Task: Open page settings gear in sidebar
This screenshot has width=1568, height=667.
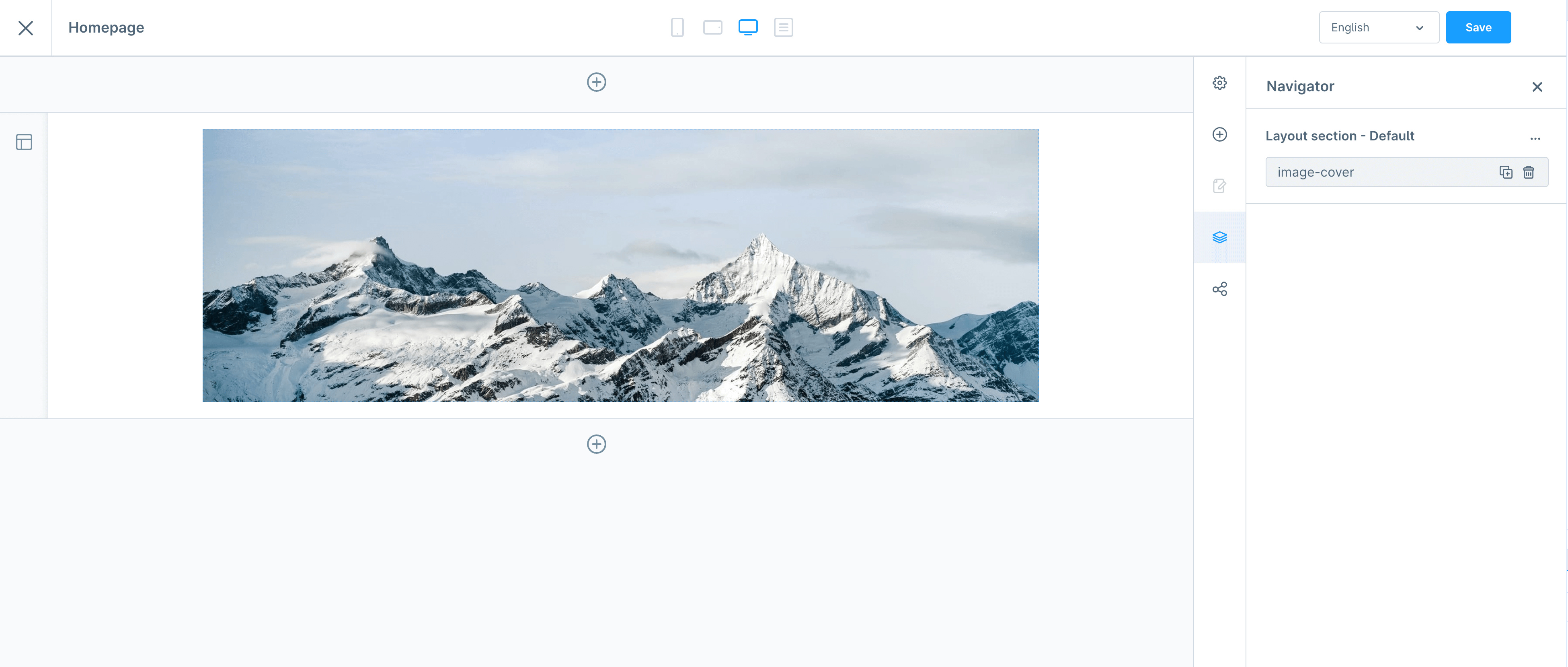Action: coord(1219,83)
